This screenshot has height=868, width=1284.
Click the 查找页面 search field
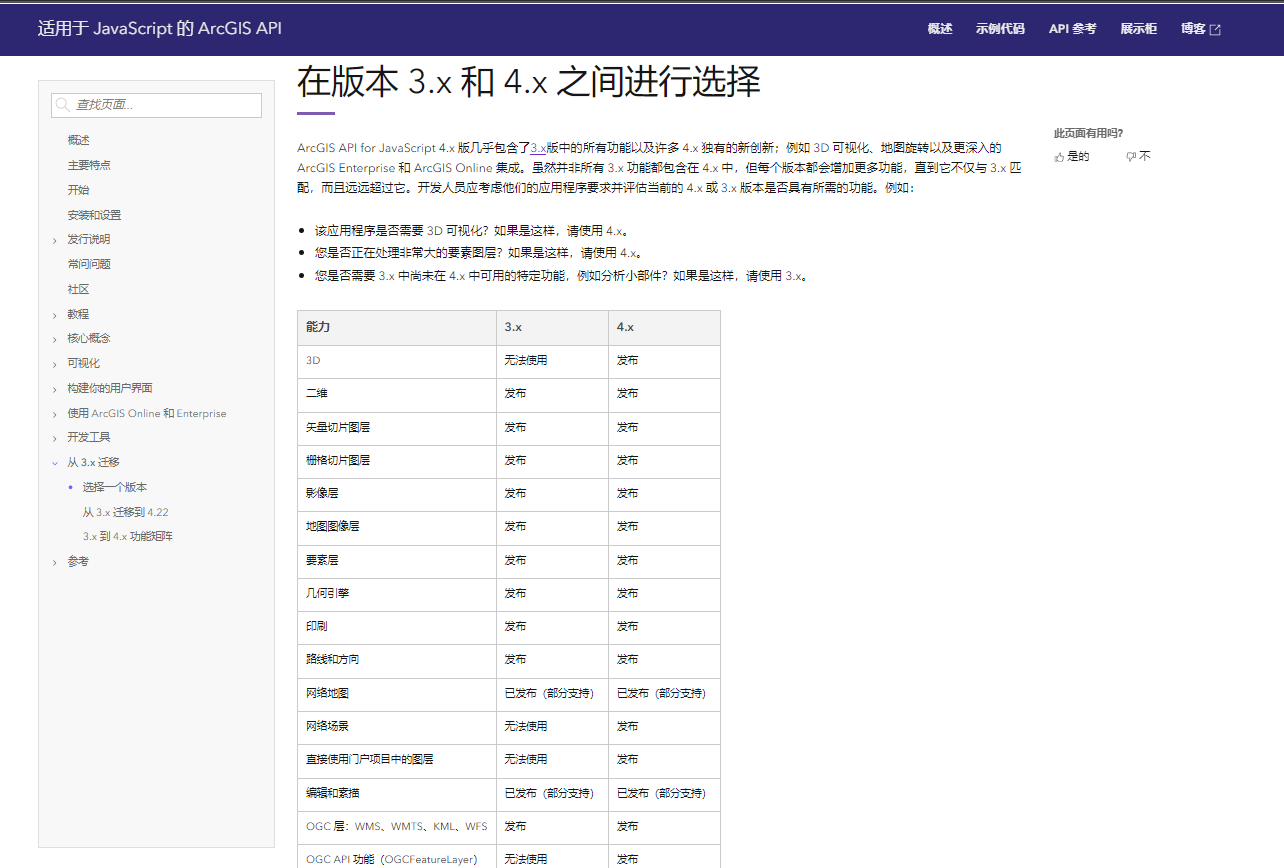(x=157, y=105)
